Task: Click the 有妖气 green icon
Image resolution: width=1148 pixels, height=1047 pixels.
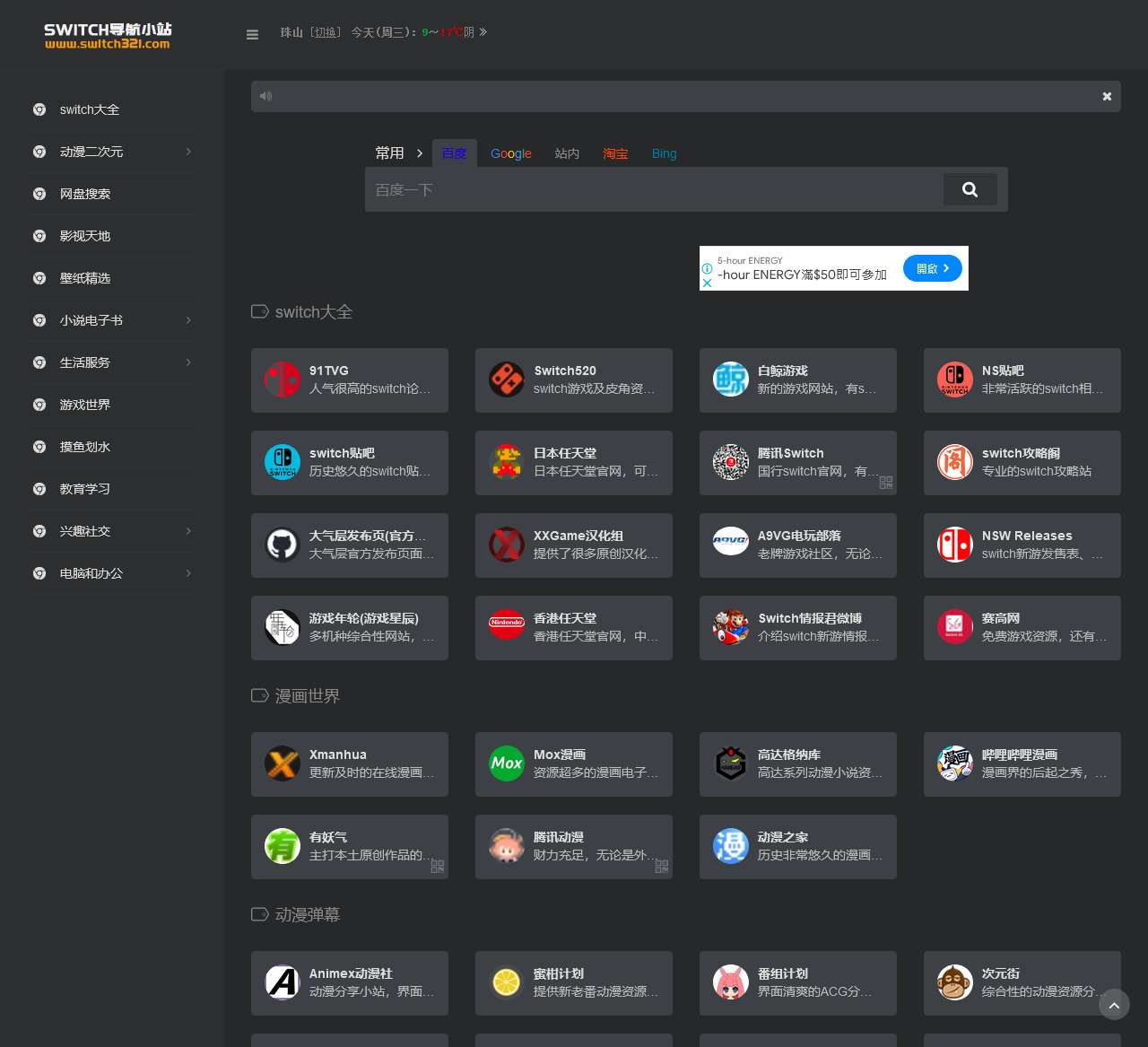Action: click(x=283, y=846)
